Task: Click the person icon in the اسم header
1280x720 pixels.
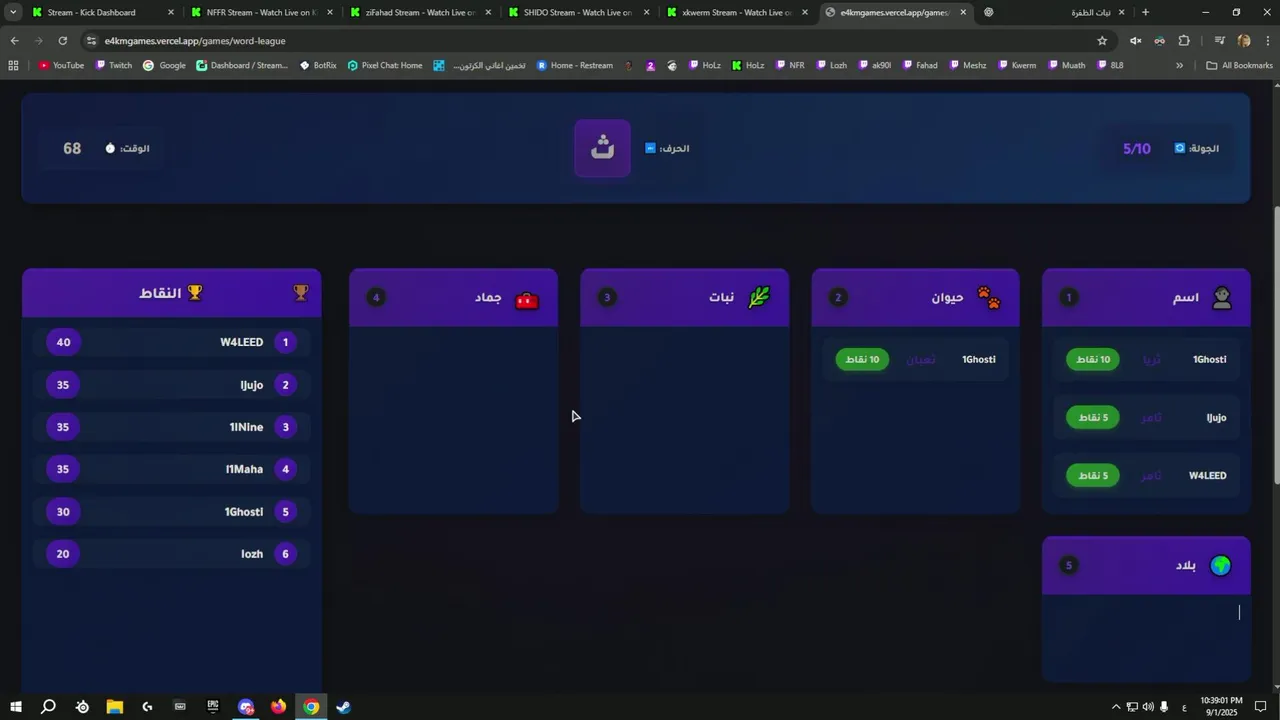Action: (1221, 298)
